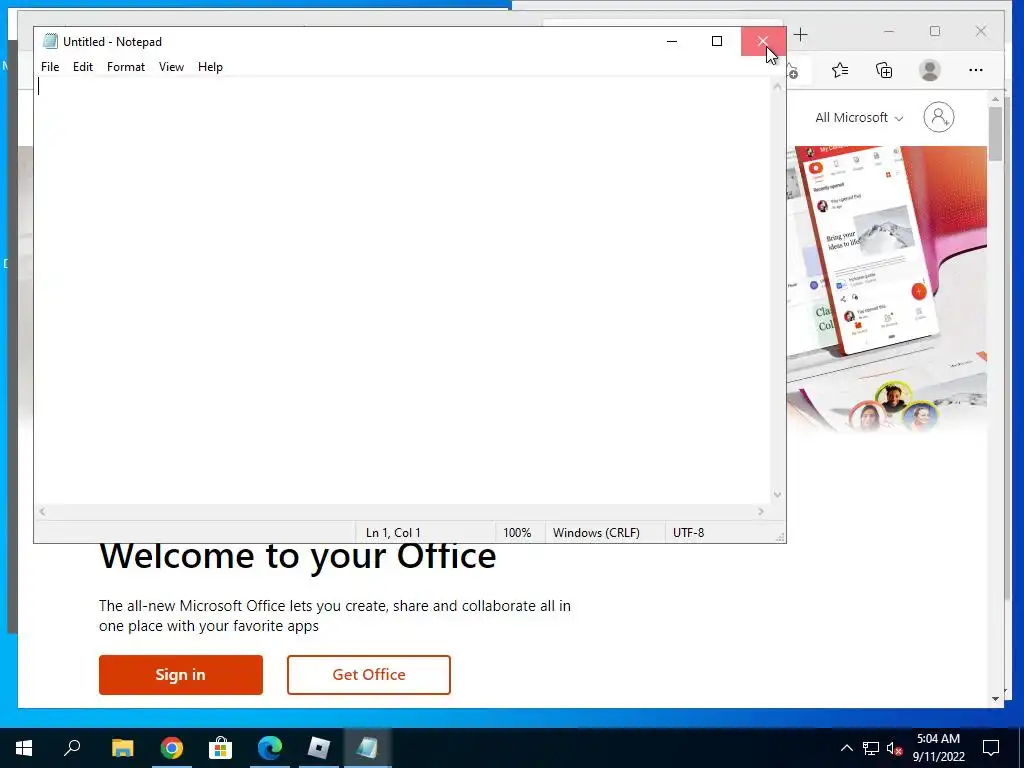
Task: Open the Action Center notifications icon
Action: pyautogui.click(x=991, y=748)
